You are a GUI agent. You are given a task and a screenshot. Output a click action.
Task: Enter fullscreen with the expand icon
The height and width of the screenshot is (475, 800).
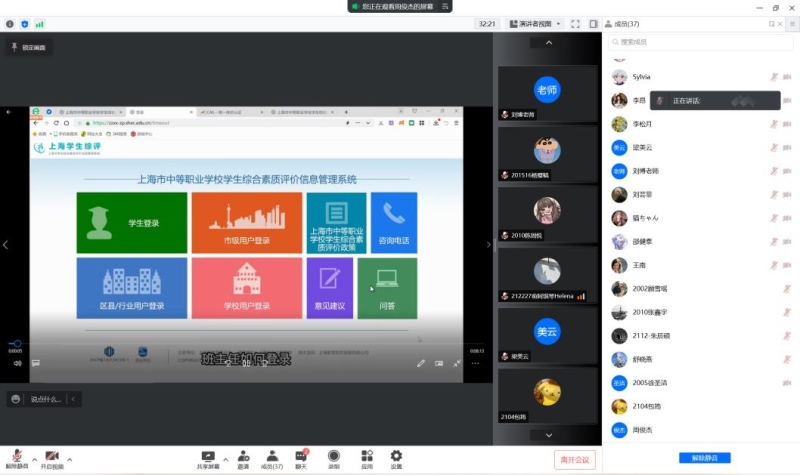pyautogui.click(x=576, y=24)
